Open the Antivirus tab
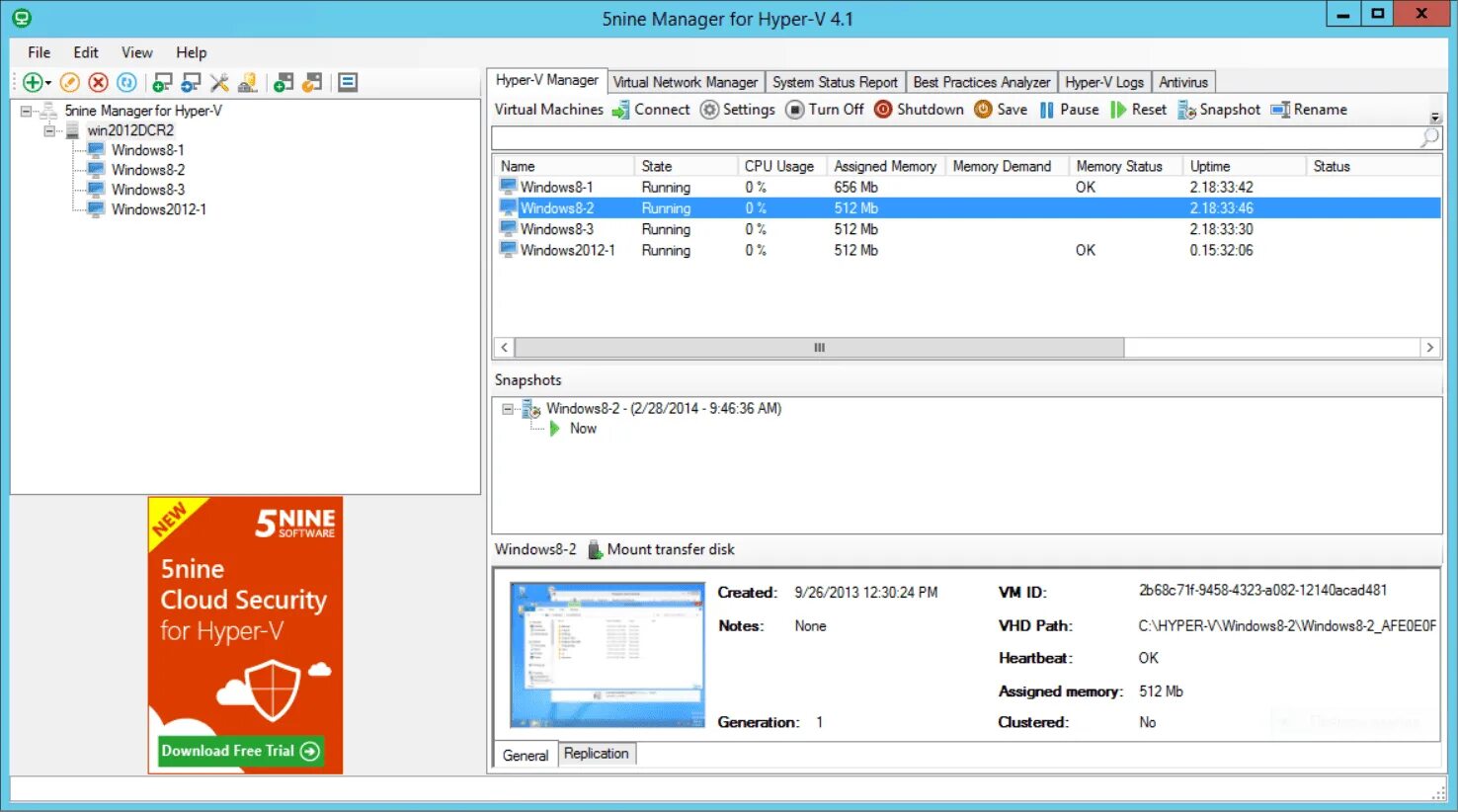Image resolution: width=1458 pixels, height=812 pixels. pyautogui.click(x=1183, y=82)
